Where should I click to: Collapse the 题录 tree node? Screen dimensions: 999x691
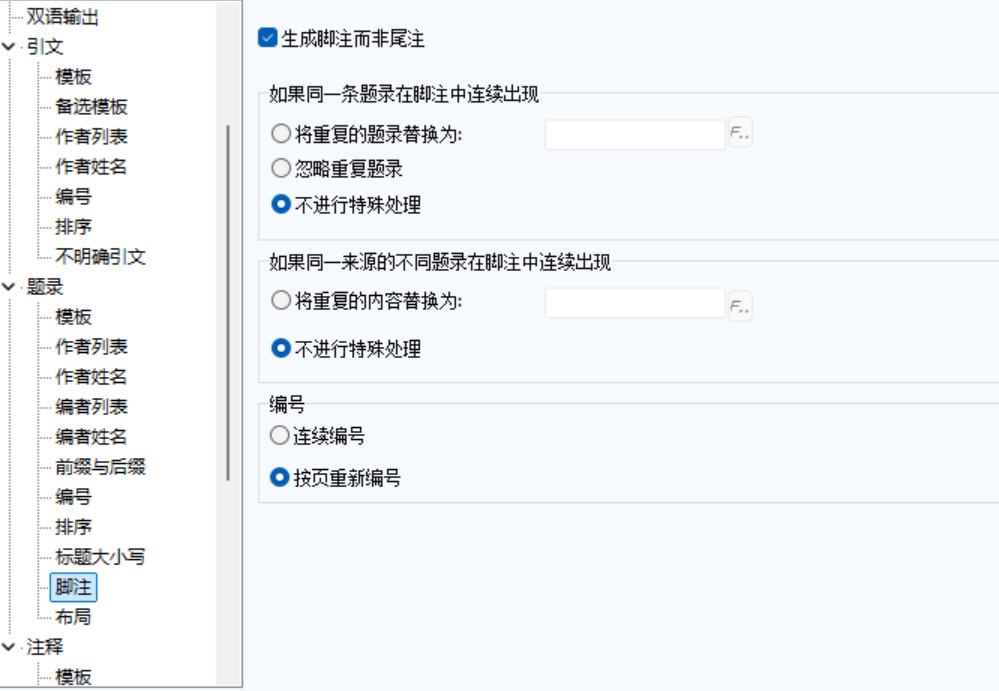point(10,287)
